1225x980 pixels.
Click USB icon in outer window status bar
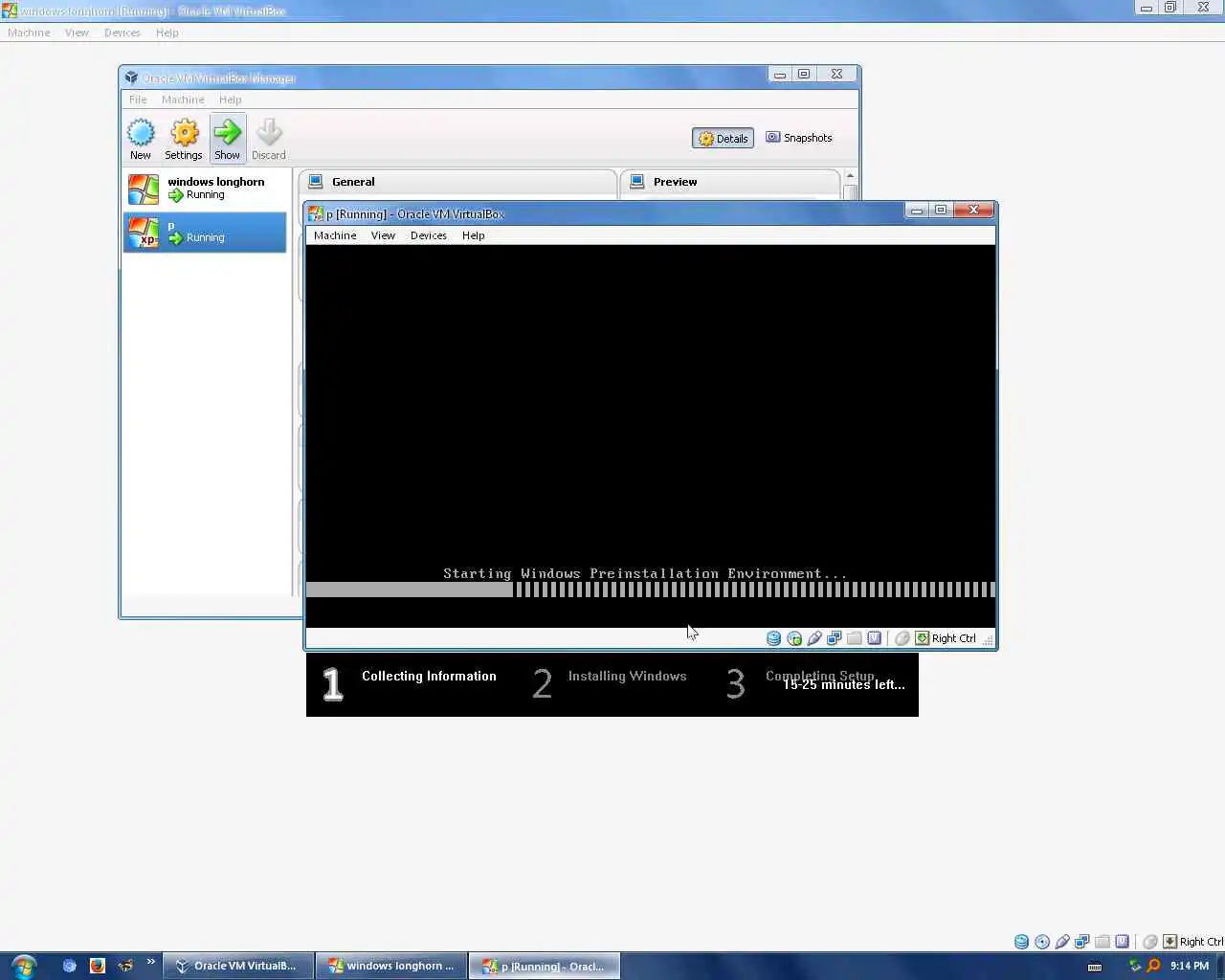coord(1062,942)
